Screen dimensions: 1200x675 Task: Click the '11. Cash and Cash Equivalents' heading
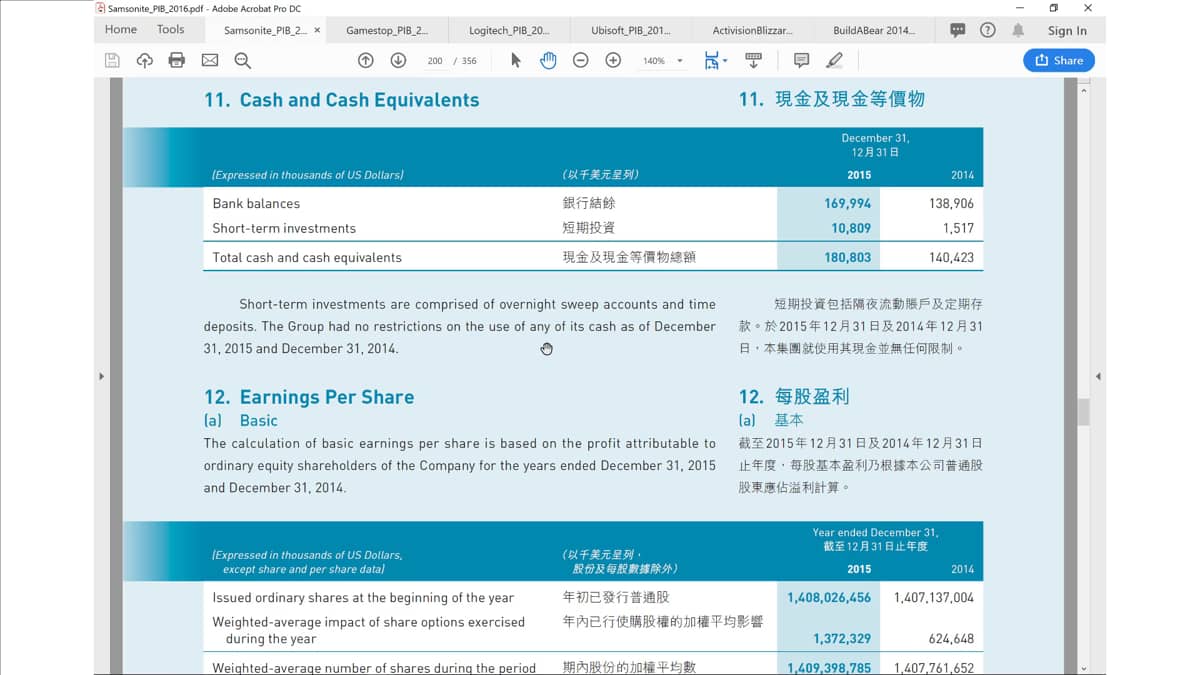click(341, 100)
